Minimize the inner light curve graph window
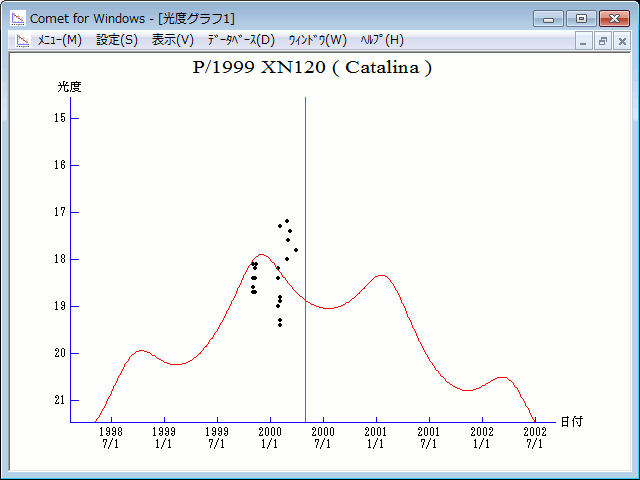This screenshot has width=640, height=480. click(x=584, y=41)
